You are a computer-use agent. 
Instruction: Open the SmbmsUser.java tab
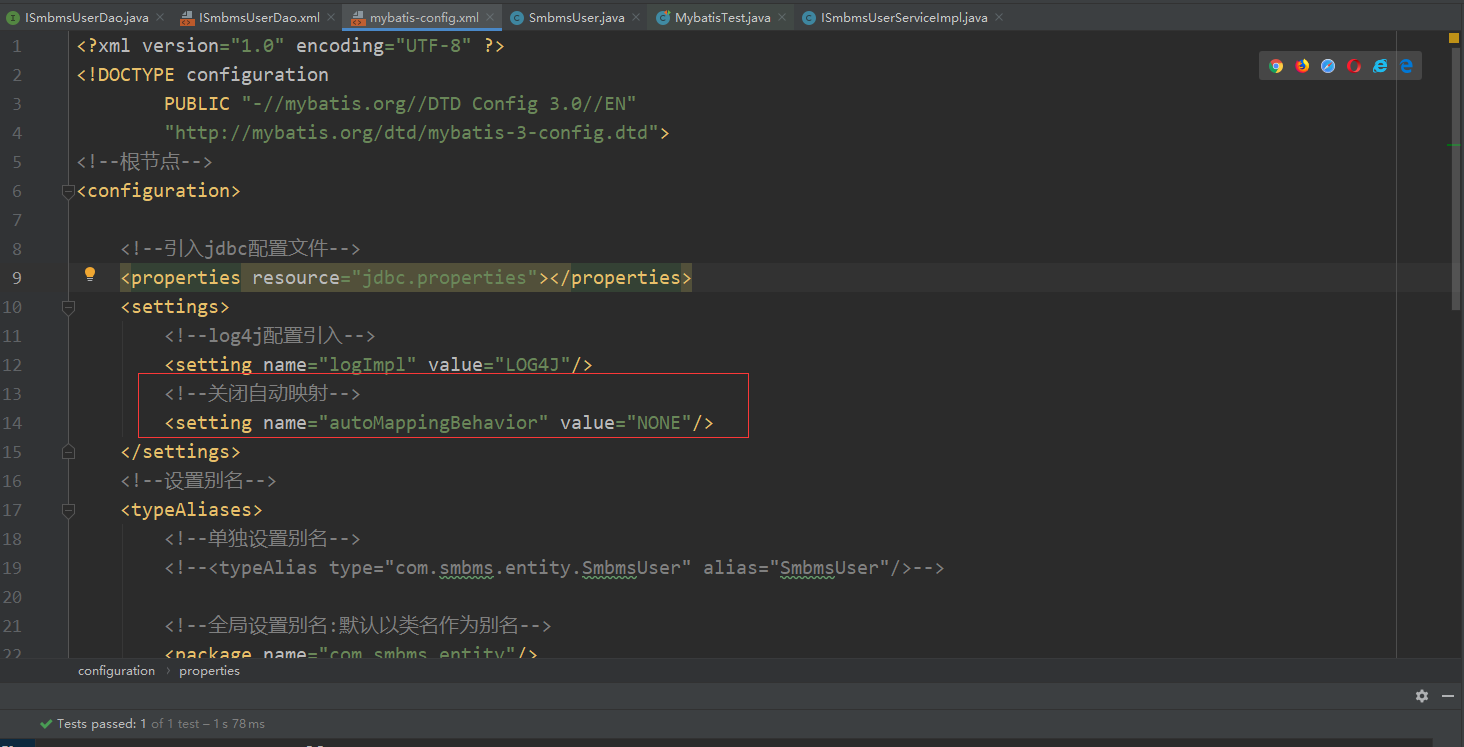pyautogui.click(x=576, y=18)
